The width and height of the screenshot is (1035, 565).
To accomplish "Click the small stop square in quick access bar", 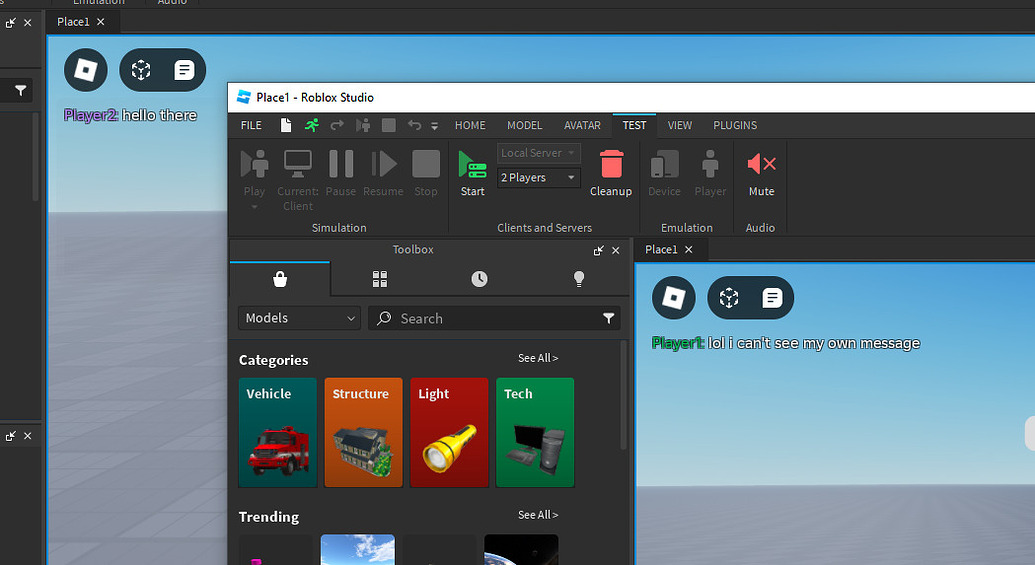I will coord(389,125).
